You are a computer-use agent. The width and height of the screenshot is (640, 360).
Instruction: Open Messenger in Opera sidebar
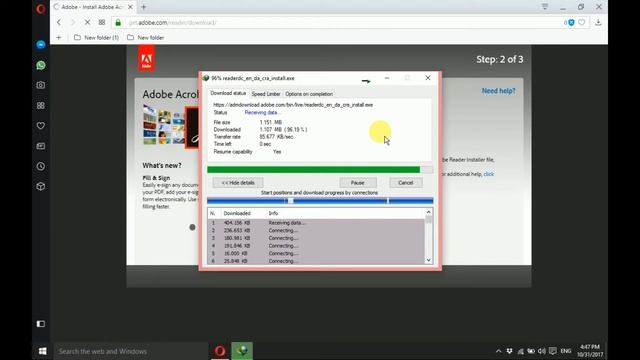click(41, 44)
